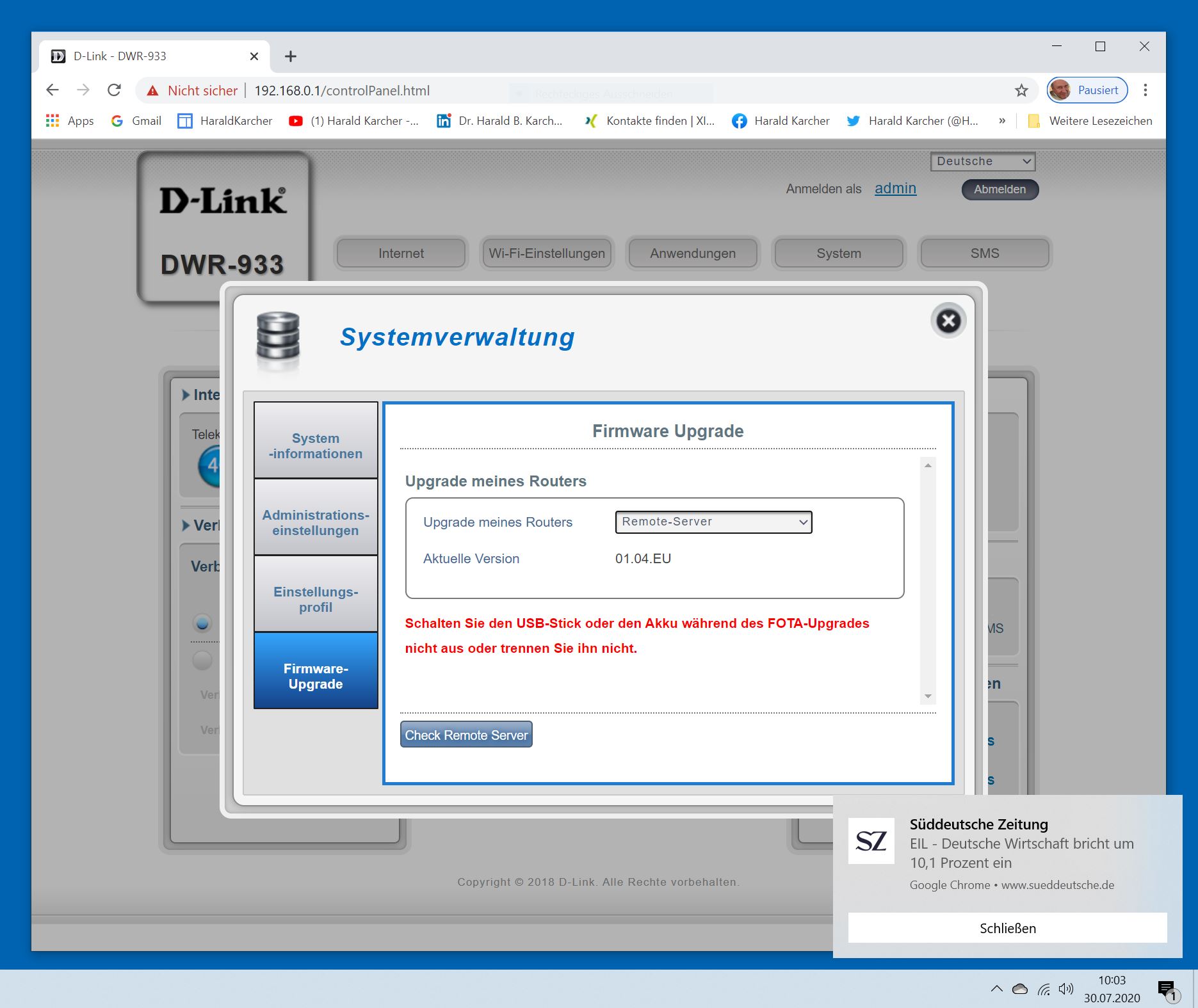The height and width of the screenshot is (1008, 1198).
Task: Open the Deutsche language dropdown
Action: [983, 161]
